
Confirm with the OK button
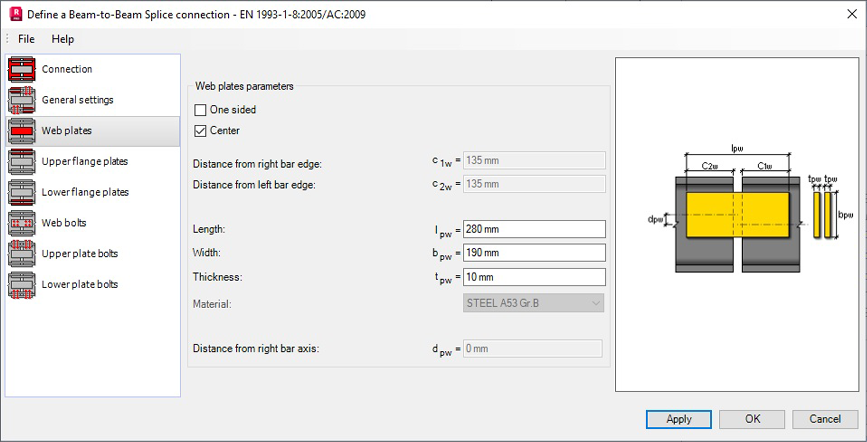click(x=753, y=419)
